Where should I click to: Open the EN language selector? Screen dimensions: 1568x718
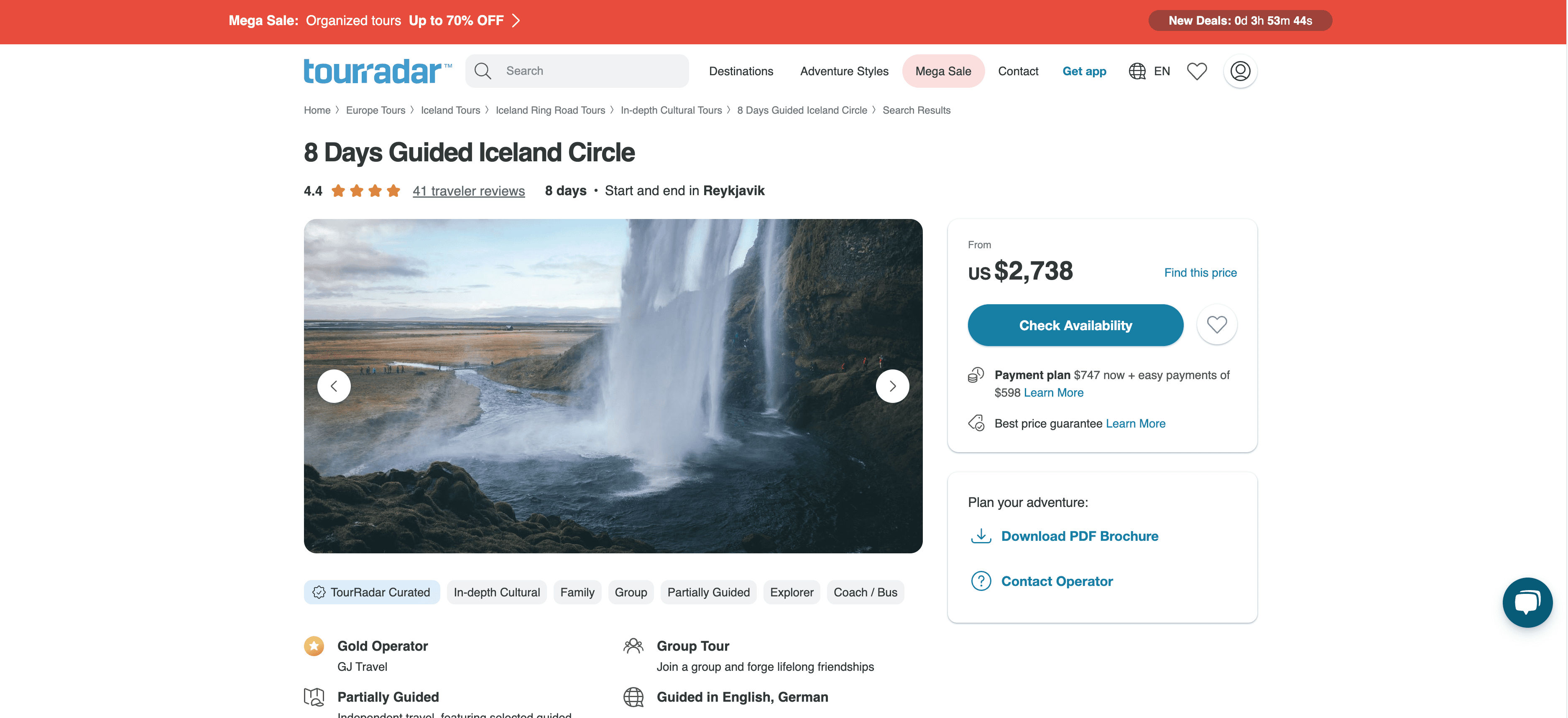pyautogui.click(x=1162, y=71)
